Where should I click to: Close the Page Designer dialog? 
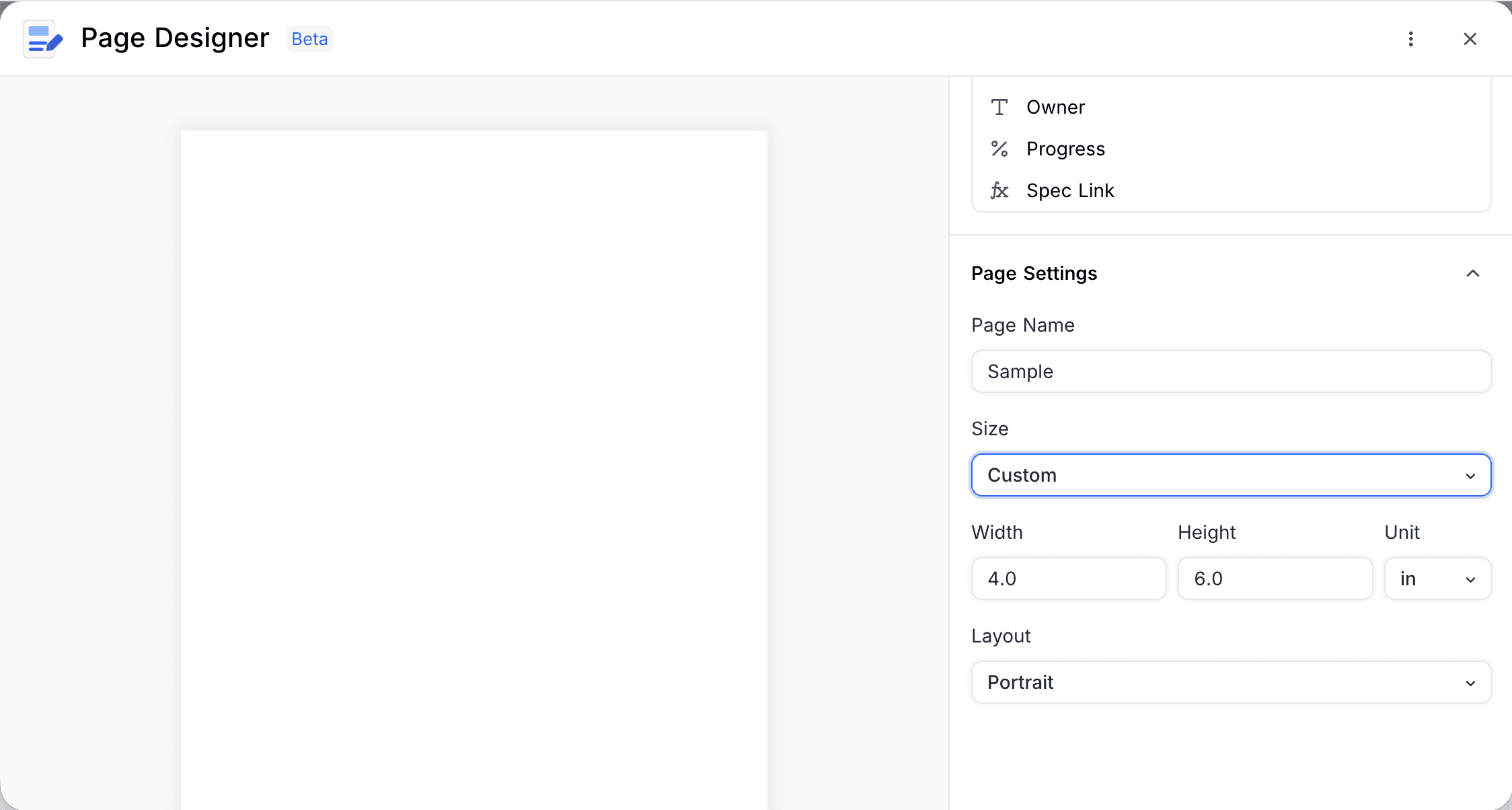pyautogui.click(x=1470, y=39)
